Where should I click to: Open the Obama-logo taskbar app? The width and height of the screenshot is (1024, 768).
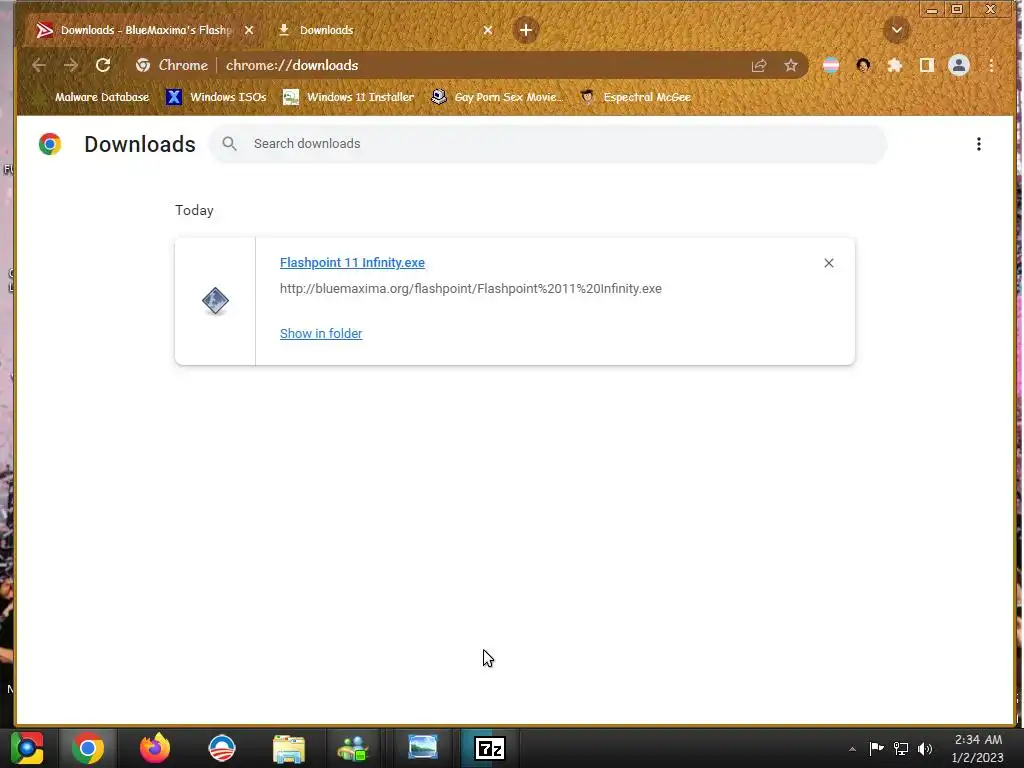tap(221, 748)
